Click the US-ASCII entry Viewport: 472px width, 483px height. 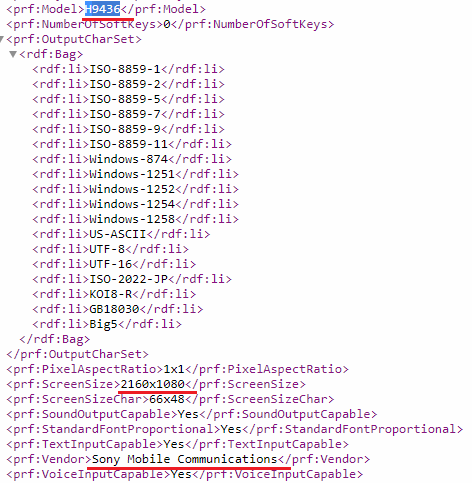(118, 234)
